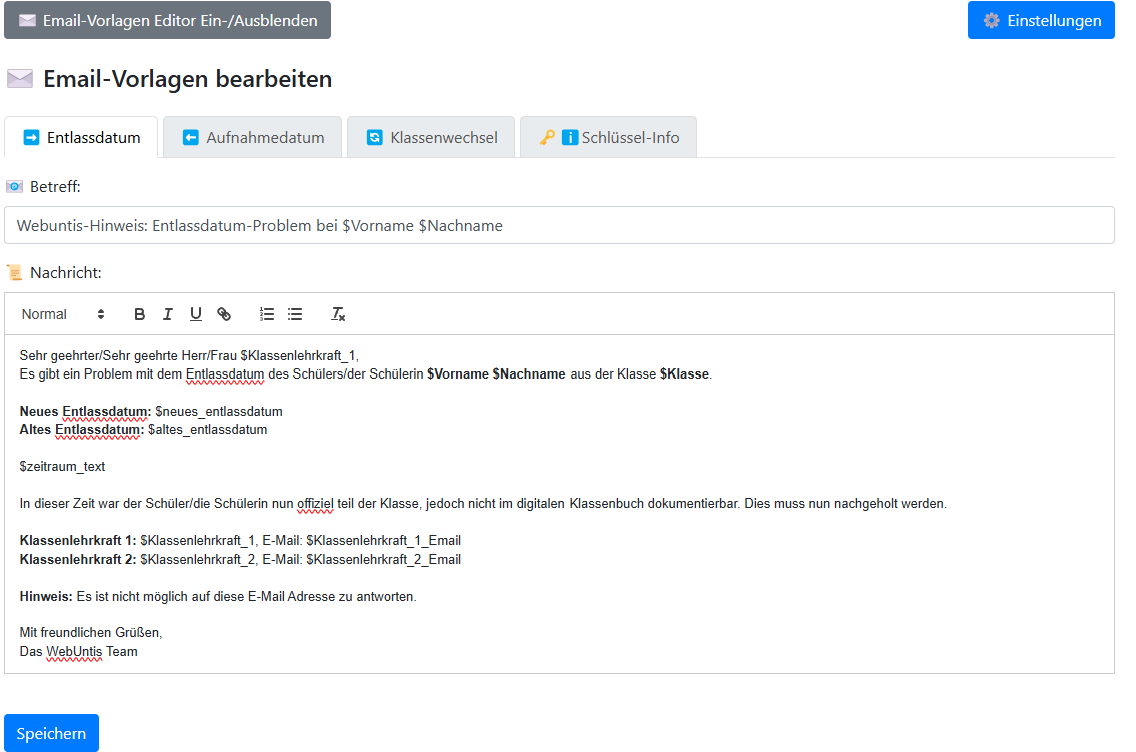Click the gear icon in Einstellungen button
Screen dimensions: 1136x752
click(992, 20)
